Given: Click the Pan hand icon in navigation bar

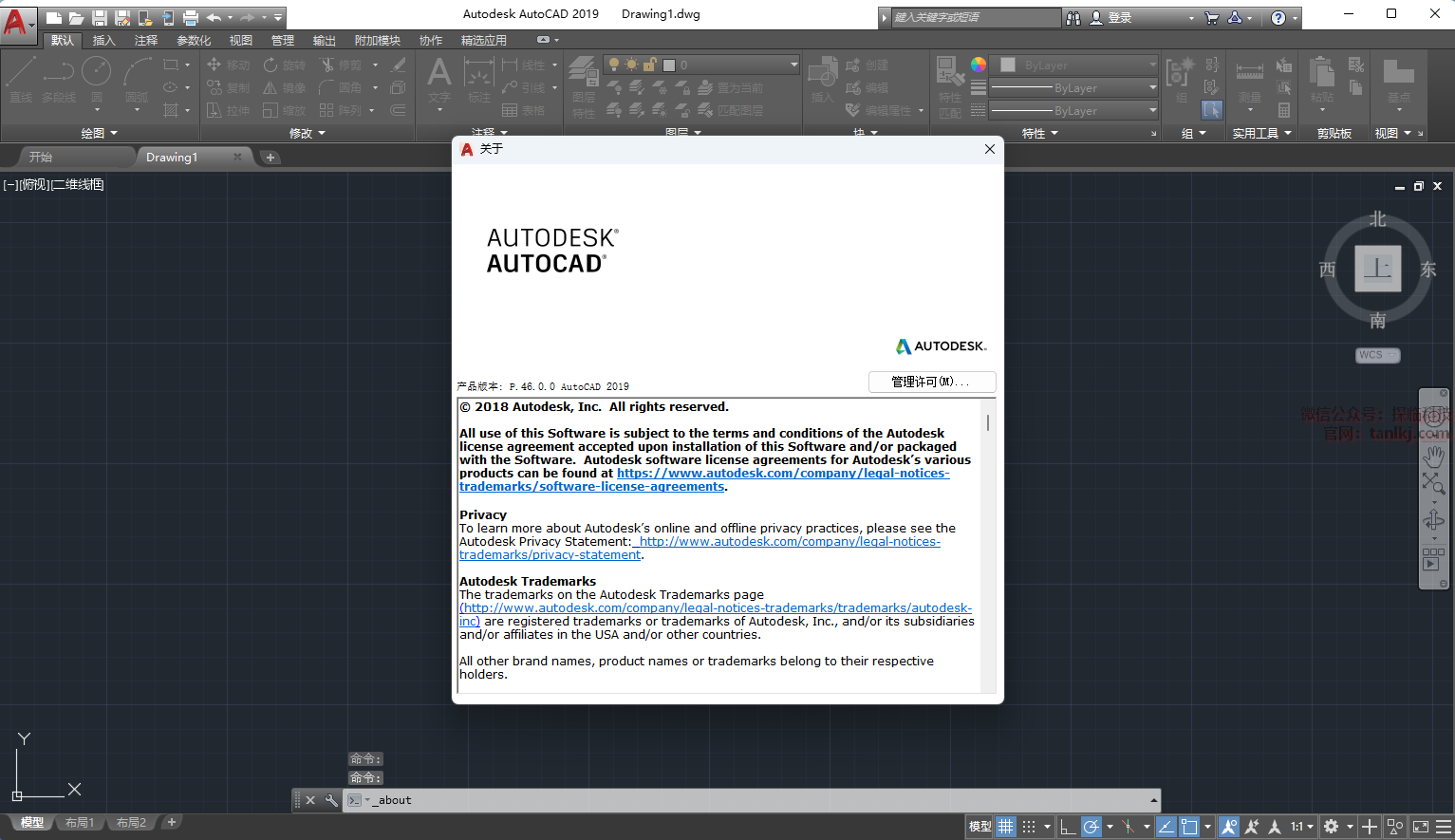Looking at the screenshot, I should [1433, 457].
